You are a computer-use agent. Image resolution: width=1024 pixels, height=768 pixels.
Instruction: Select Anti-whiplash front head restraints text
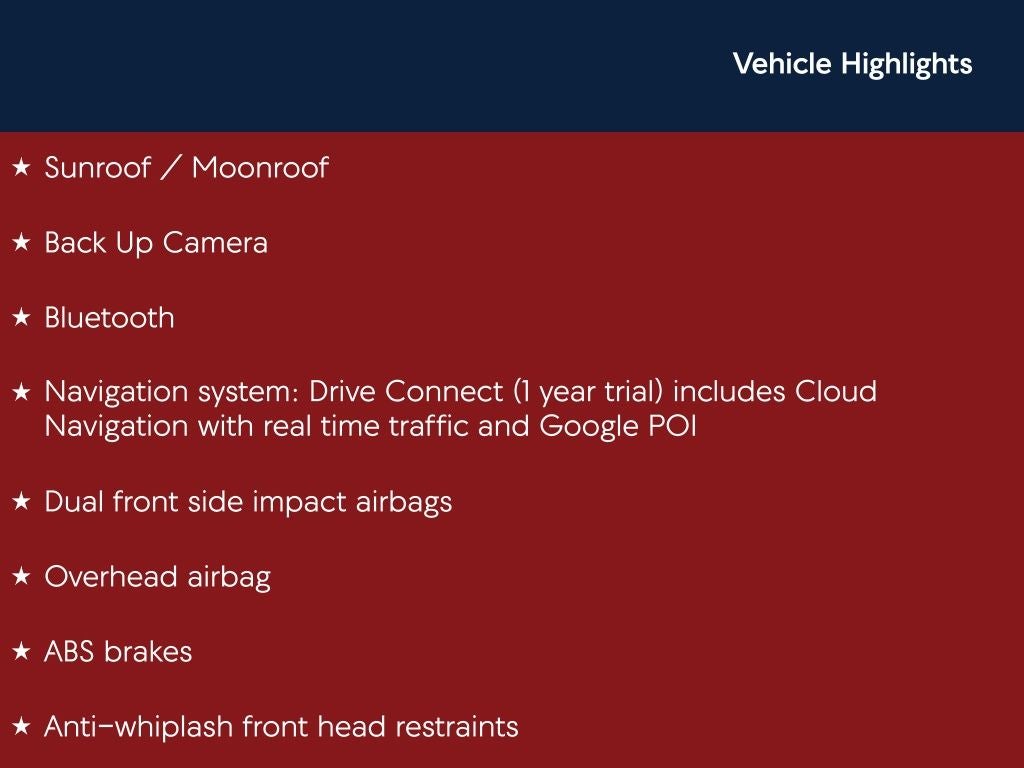point(281,727)
